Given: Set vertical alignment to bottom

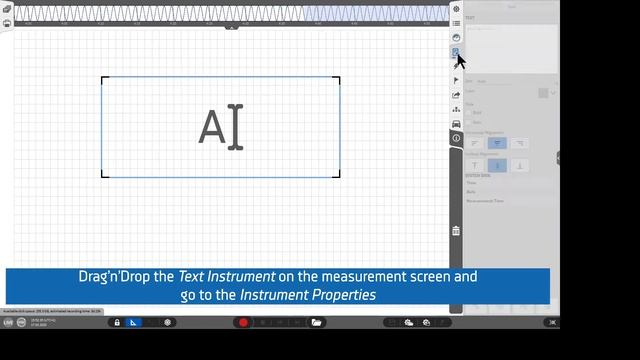Looking at the screenshot, I should 519,166.
